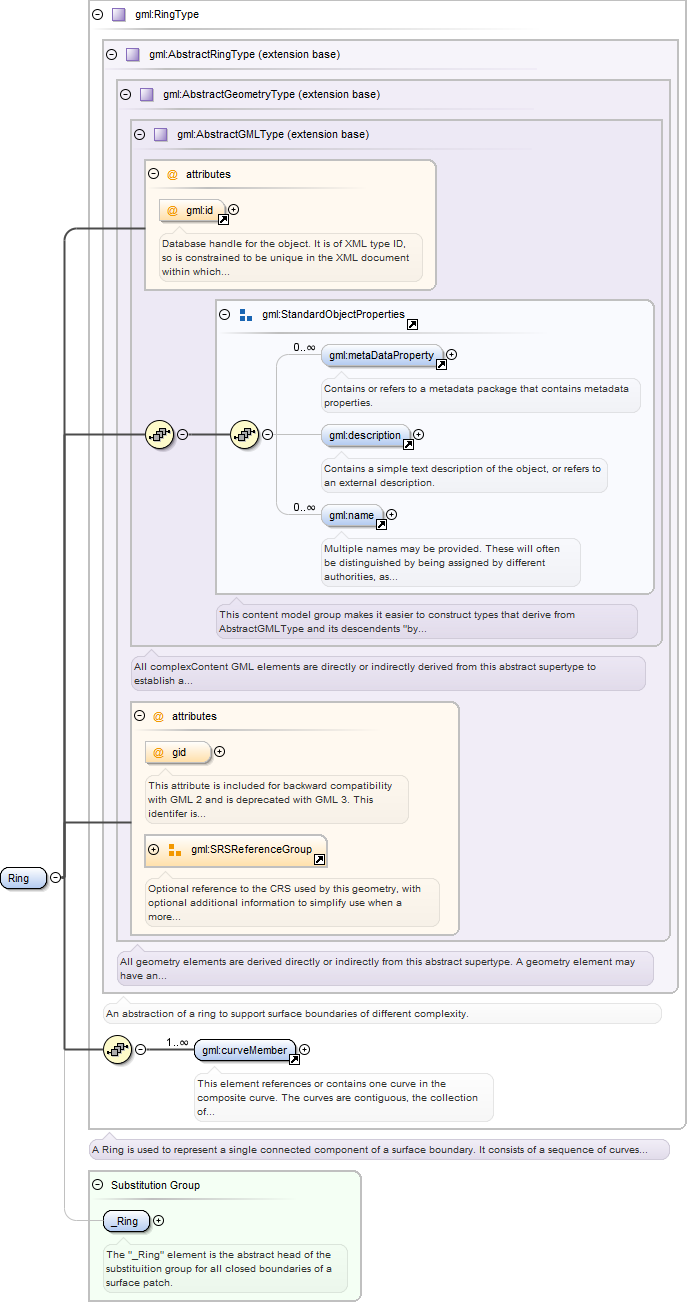Click gml:RingType complex type icon
Screen dimensions: 688x1303
119,15
